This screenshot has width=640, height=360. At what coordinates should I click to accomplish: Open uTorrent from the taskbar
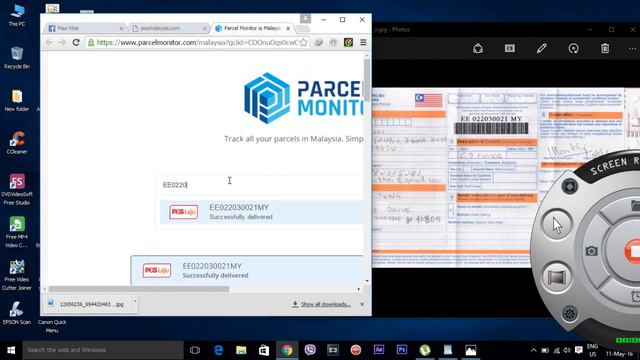point(424,350)
